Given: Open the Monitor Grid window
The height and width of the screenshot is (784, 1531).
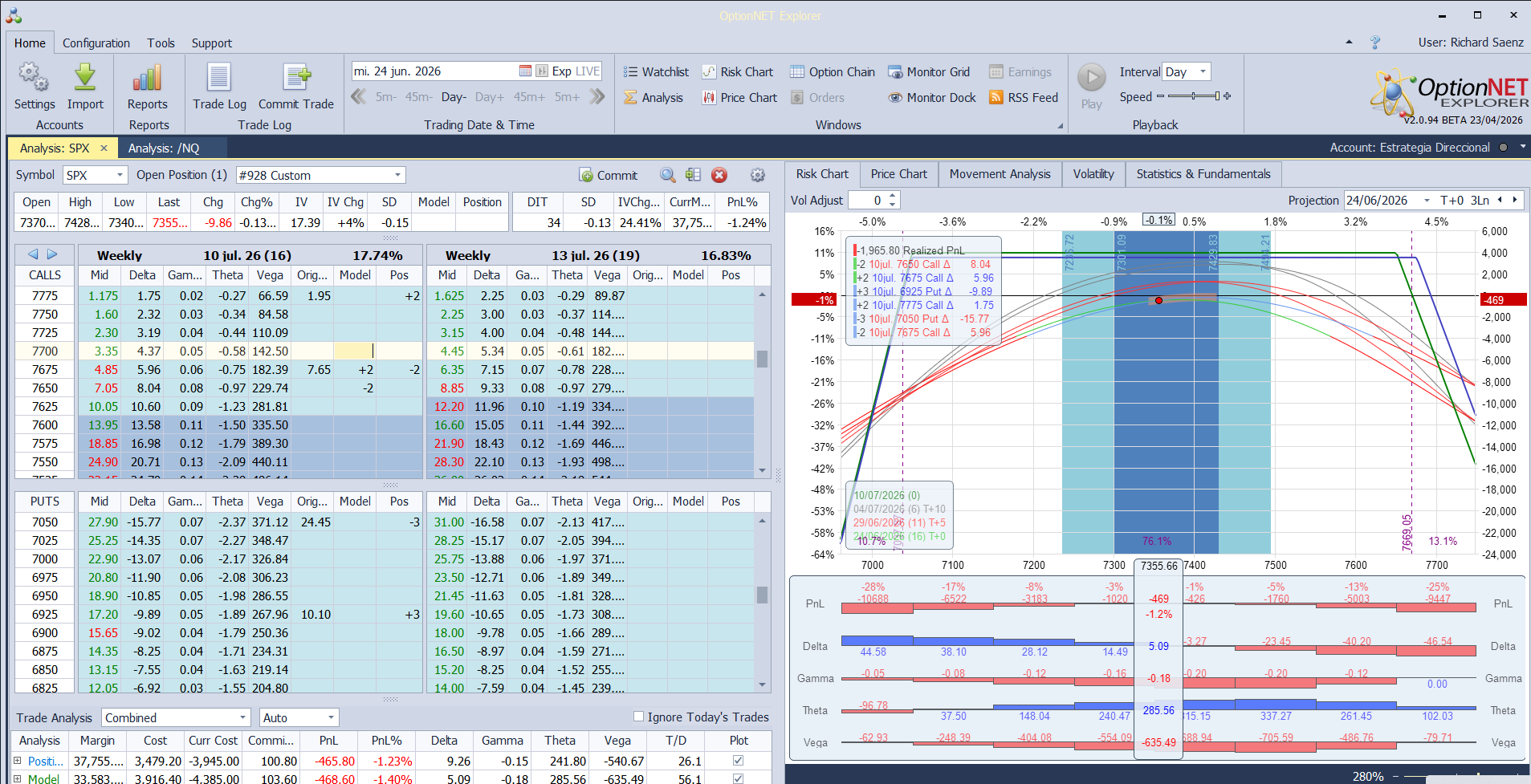Looking at the screenshot, I should (929, 72).
